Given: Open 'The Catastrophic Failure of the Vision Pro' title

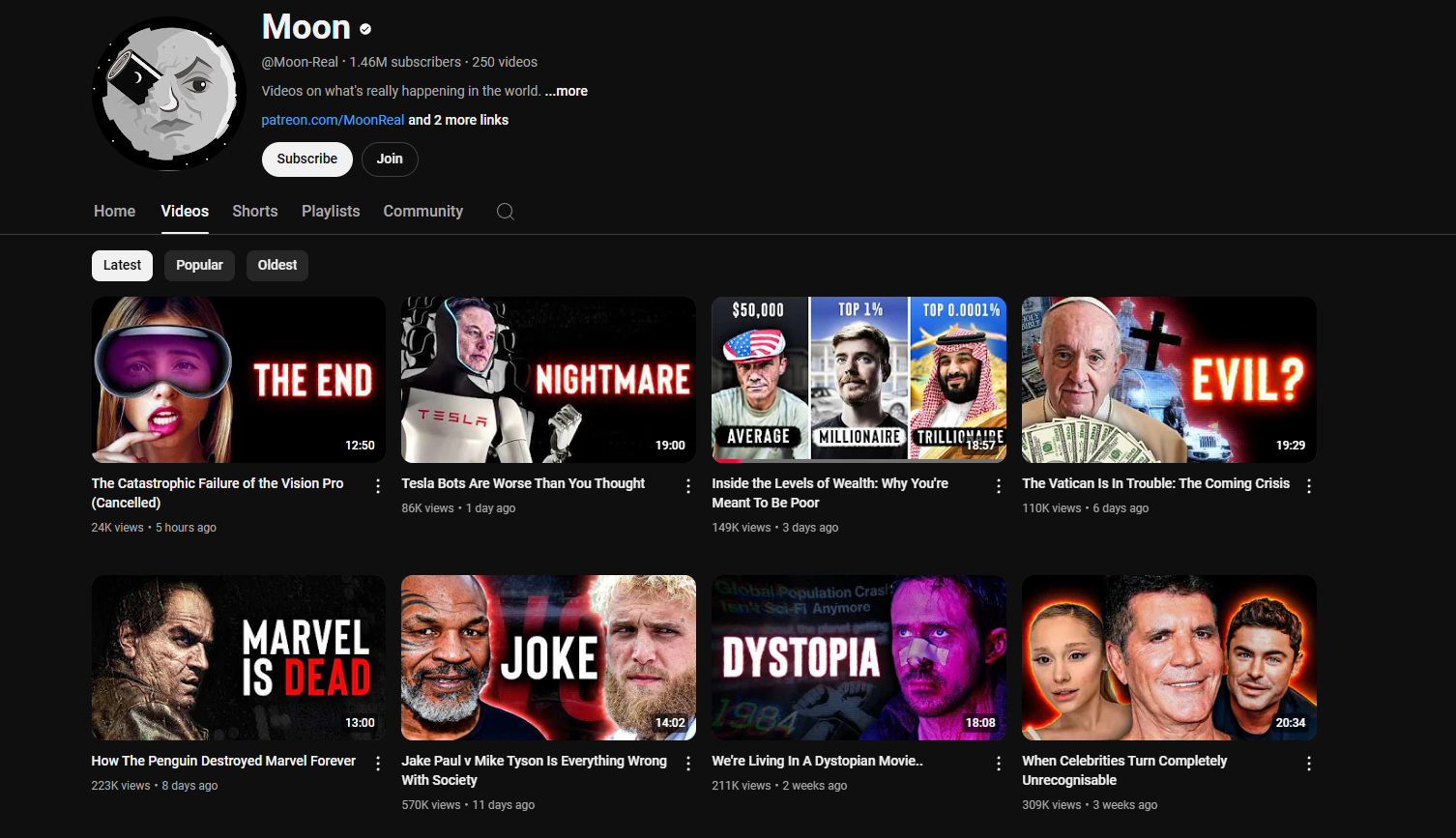Looking at the screenshot, I should coord(218,493).
